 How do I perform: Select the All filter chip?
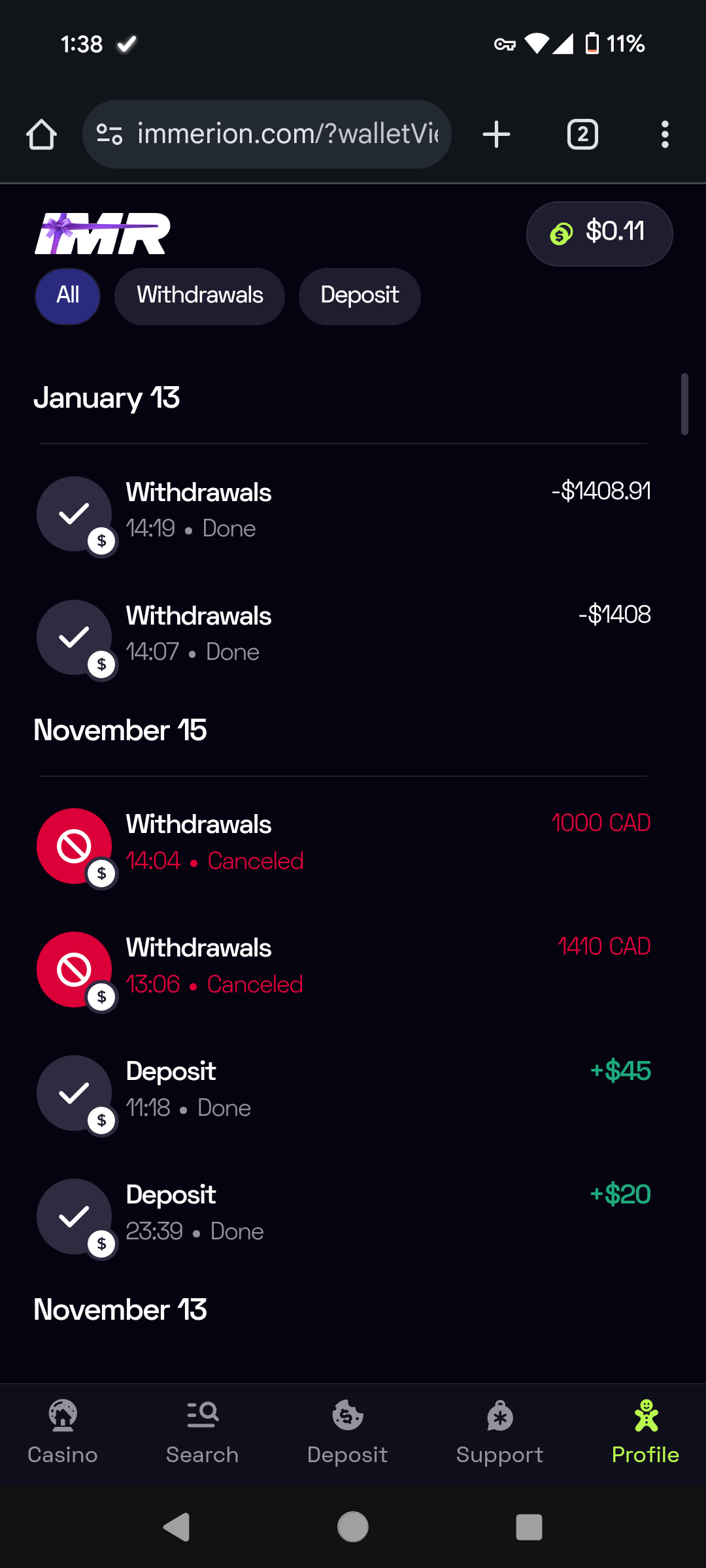pos(67,296)
